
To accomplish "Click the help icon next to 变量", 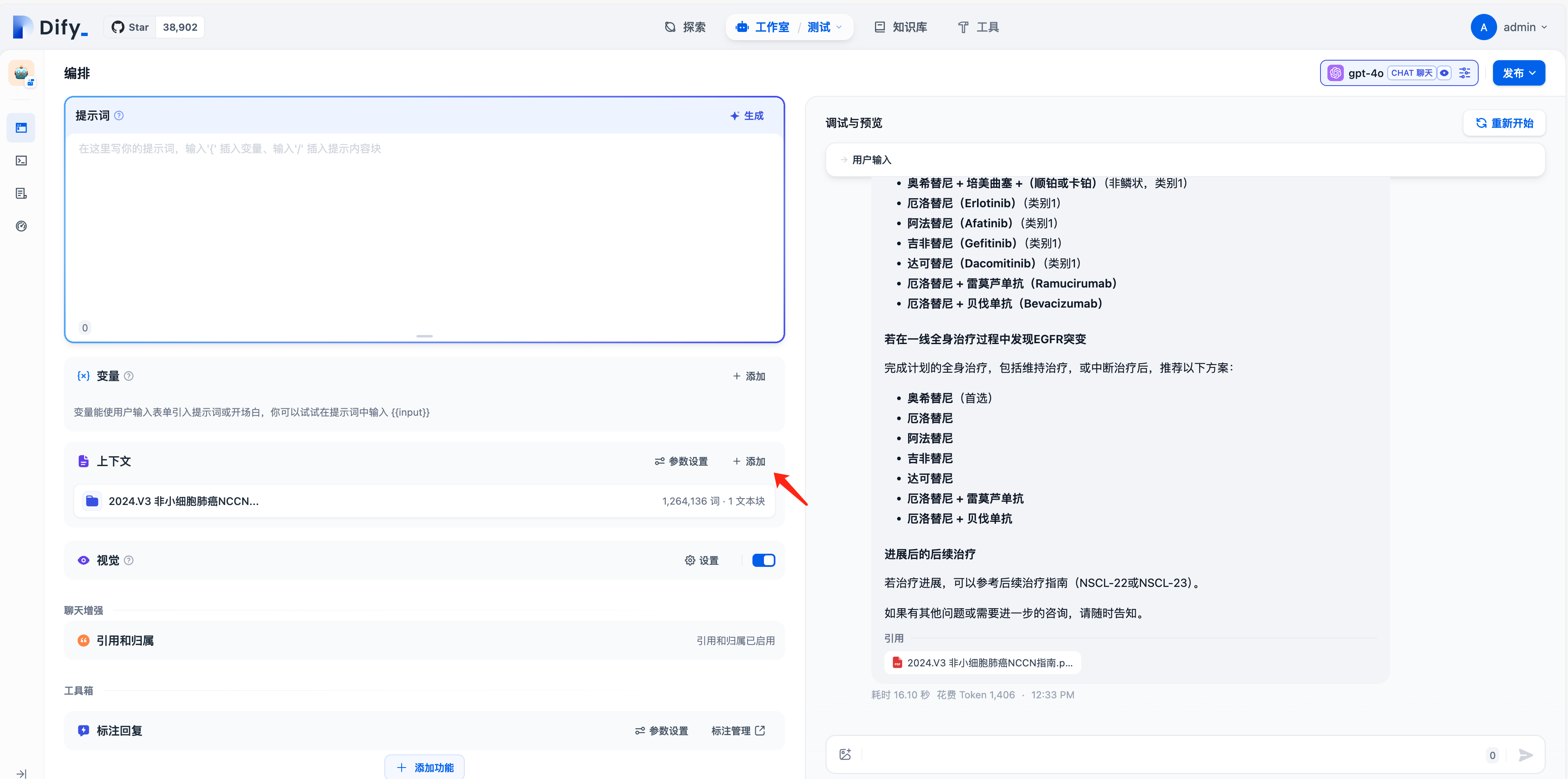I will tap(129, 376).
